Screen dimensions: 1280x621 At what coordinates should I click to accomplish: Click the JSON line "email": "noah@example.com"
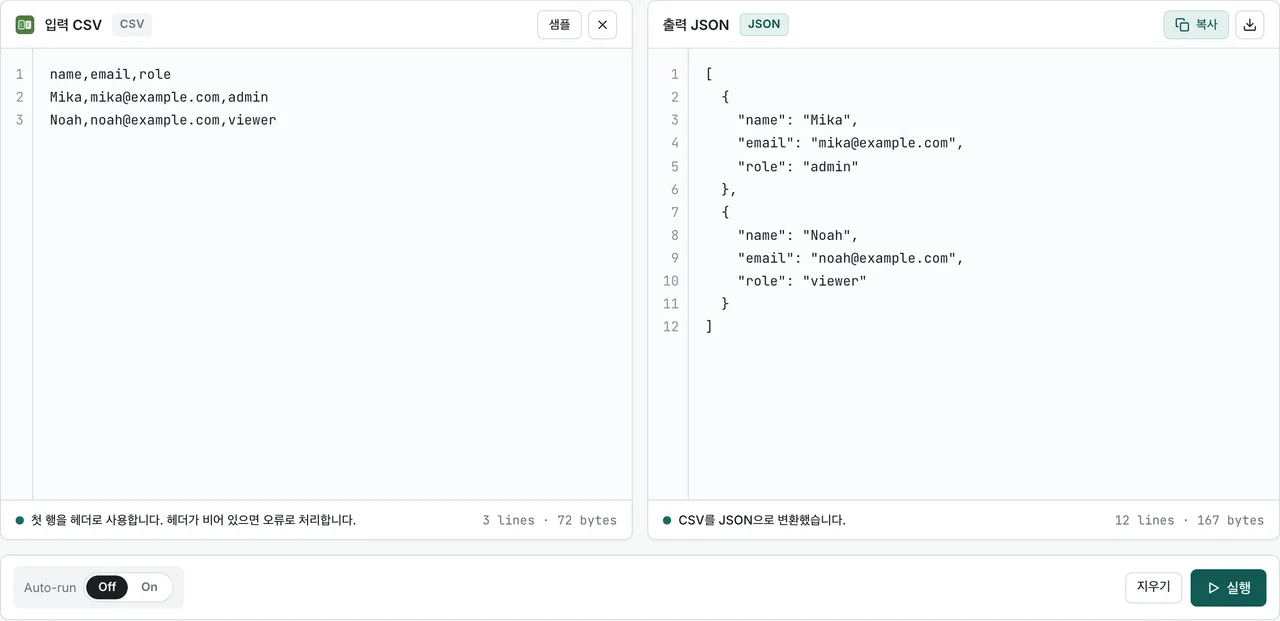[851, 258]
